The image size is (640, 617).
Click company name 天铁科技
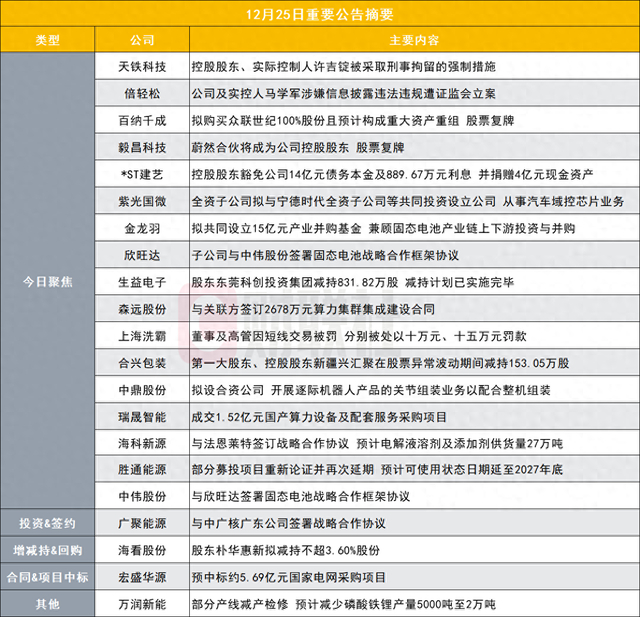142,67
